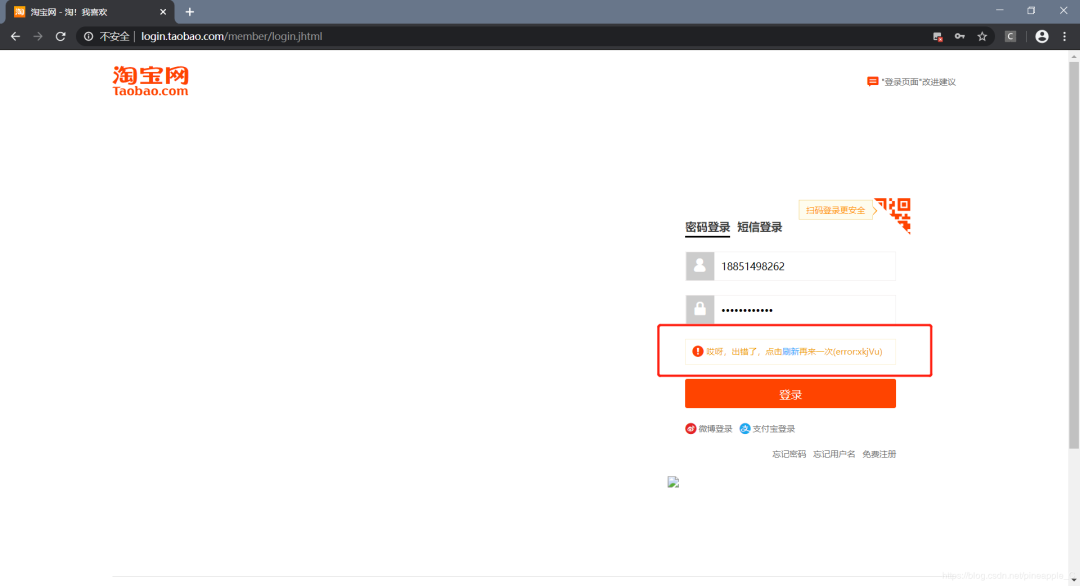Open the 免费注册 registration link
1080x586 pixels.
[x=880, y=453]
